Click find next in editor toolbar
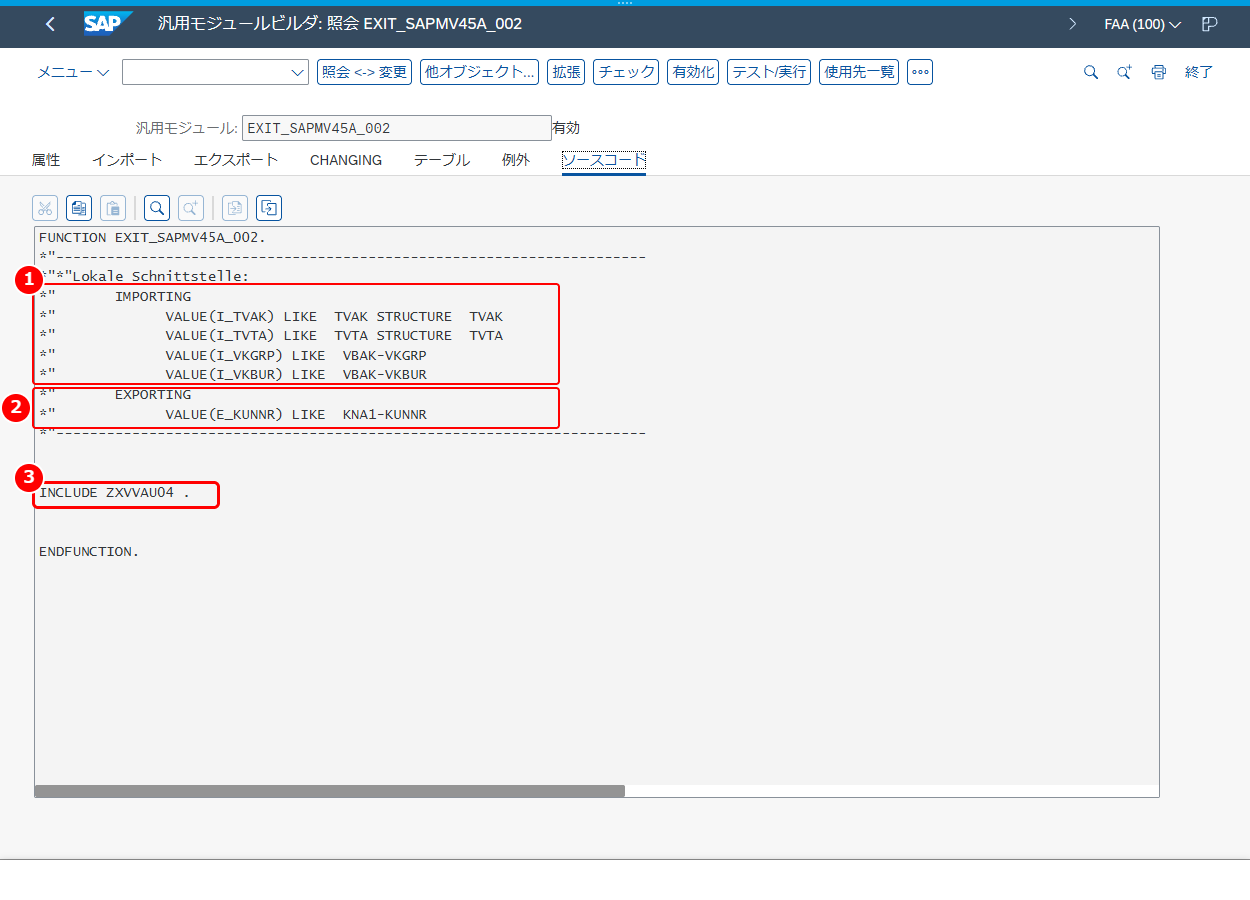Viewport: 1250px width, 900px height. pos(191,208)
